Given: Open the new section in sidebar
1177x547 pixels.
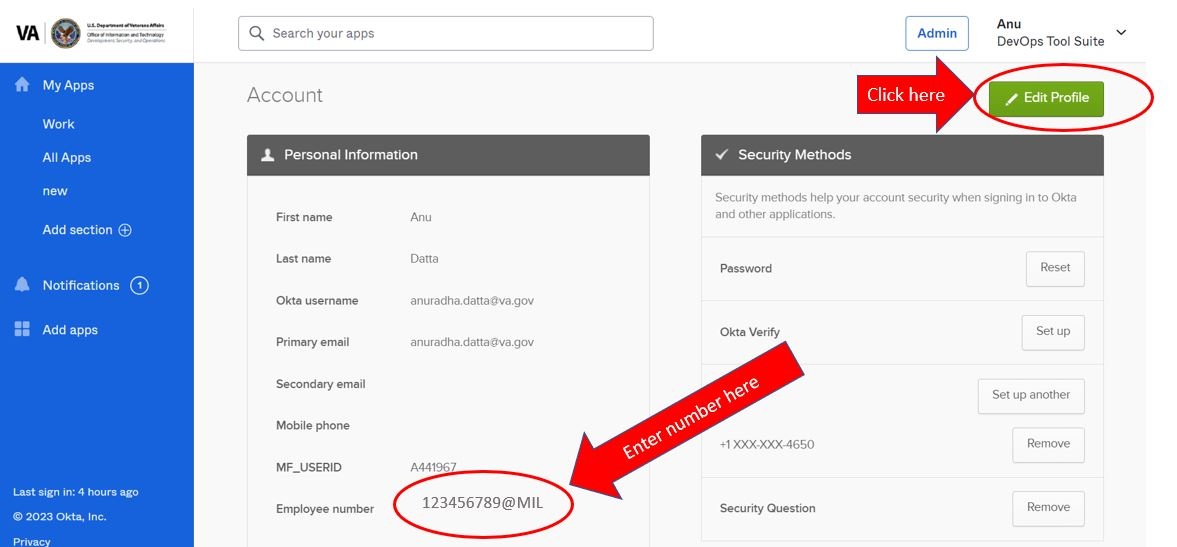Looking at the screenshot, I should pos(55,191).
